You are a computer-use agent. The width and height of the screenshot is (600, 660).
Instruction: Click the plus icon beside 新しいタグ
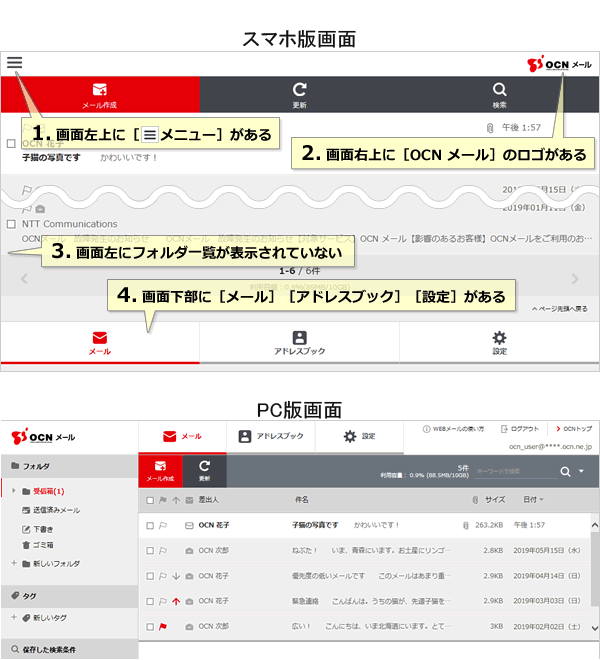click(x=14, y=617)
